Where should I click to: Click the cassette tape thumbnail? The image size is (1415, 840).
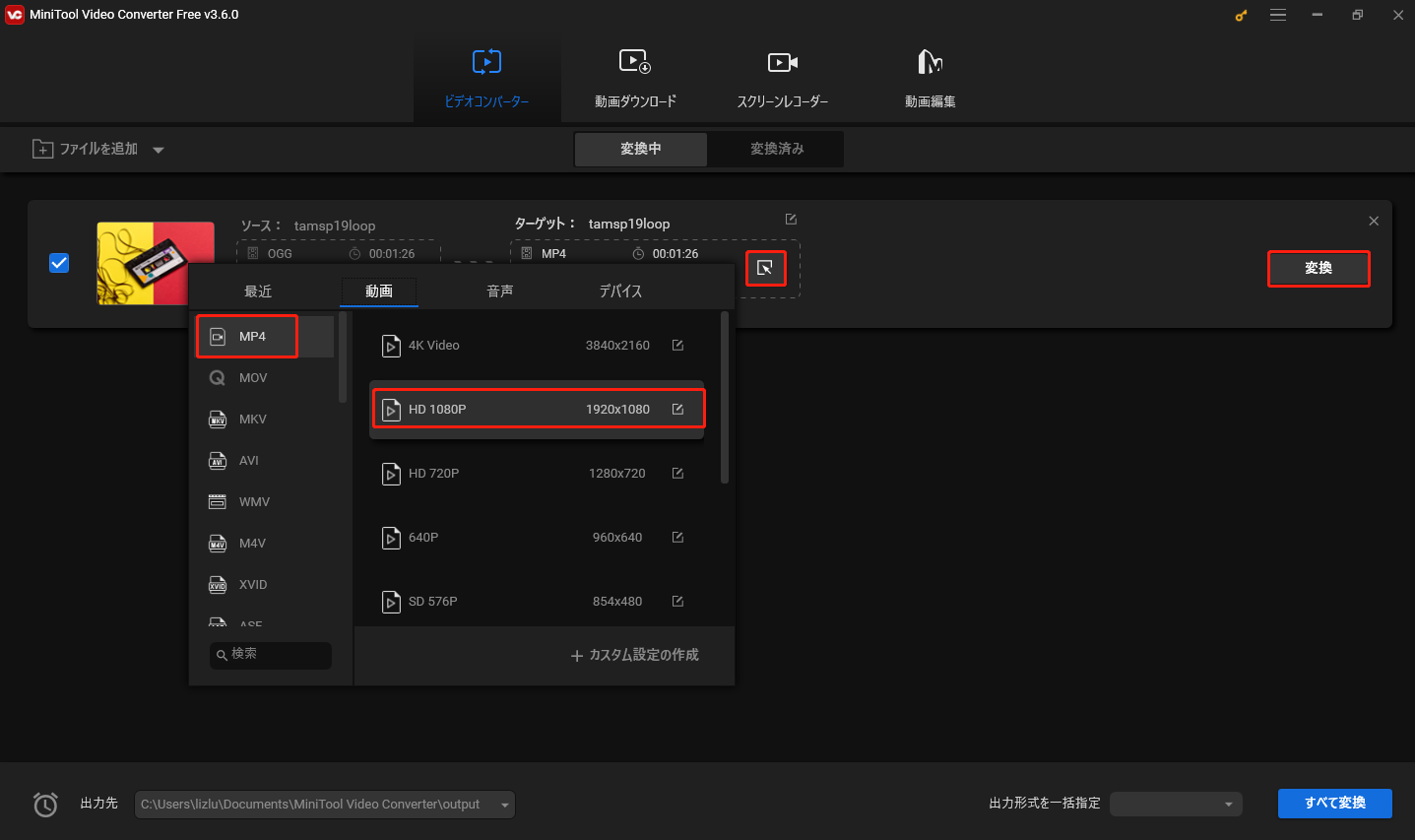pos(156,263)
